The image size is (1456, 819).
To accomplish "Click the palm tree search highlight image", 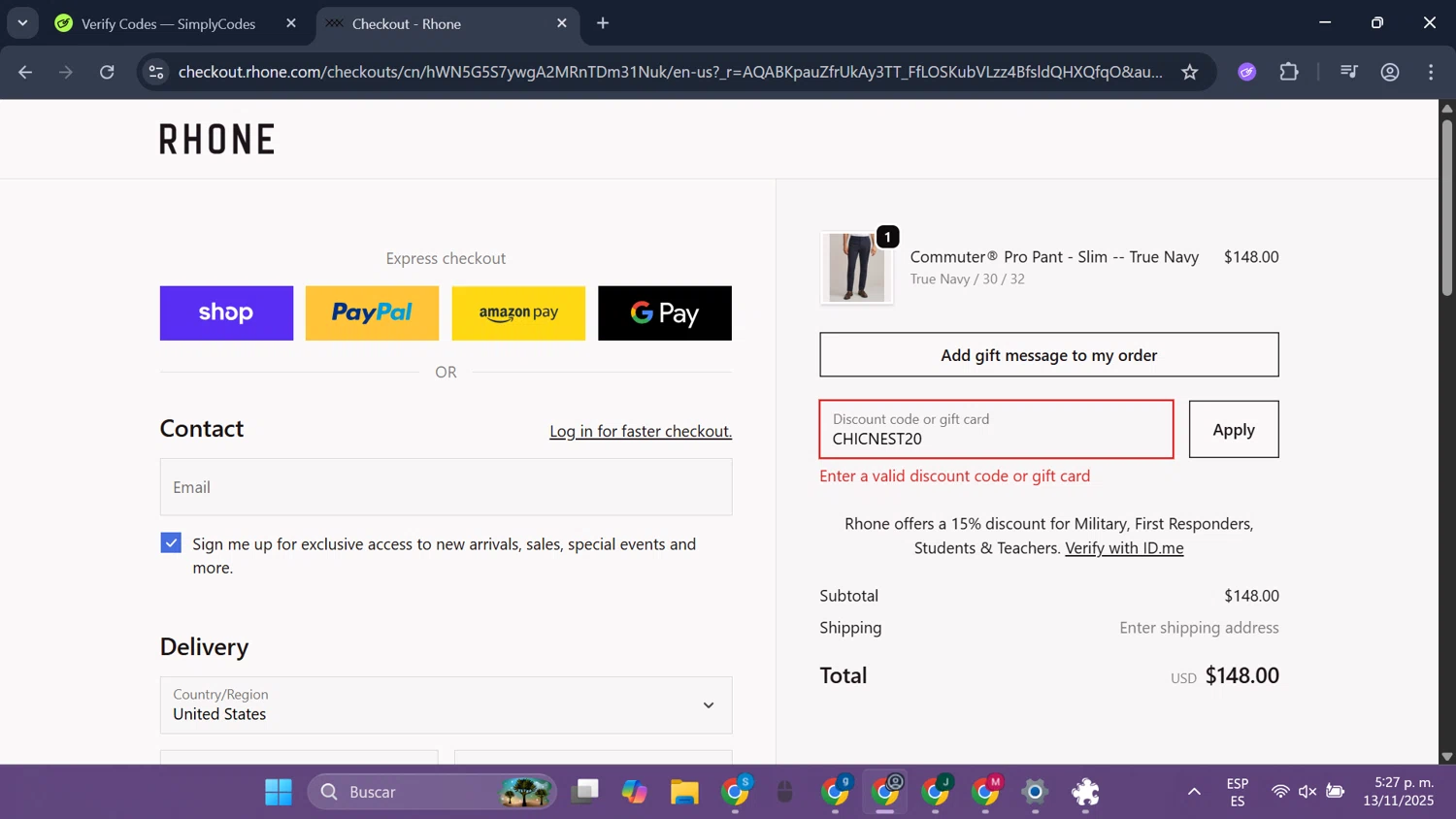I will coord(525,793).
